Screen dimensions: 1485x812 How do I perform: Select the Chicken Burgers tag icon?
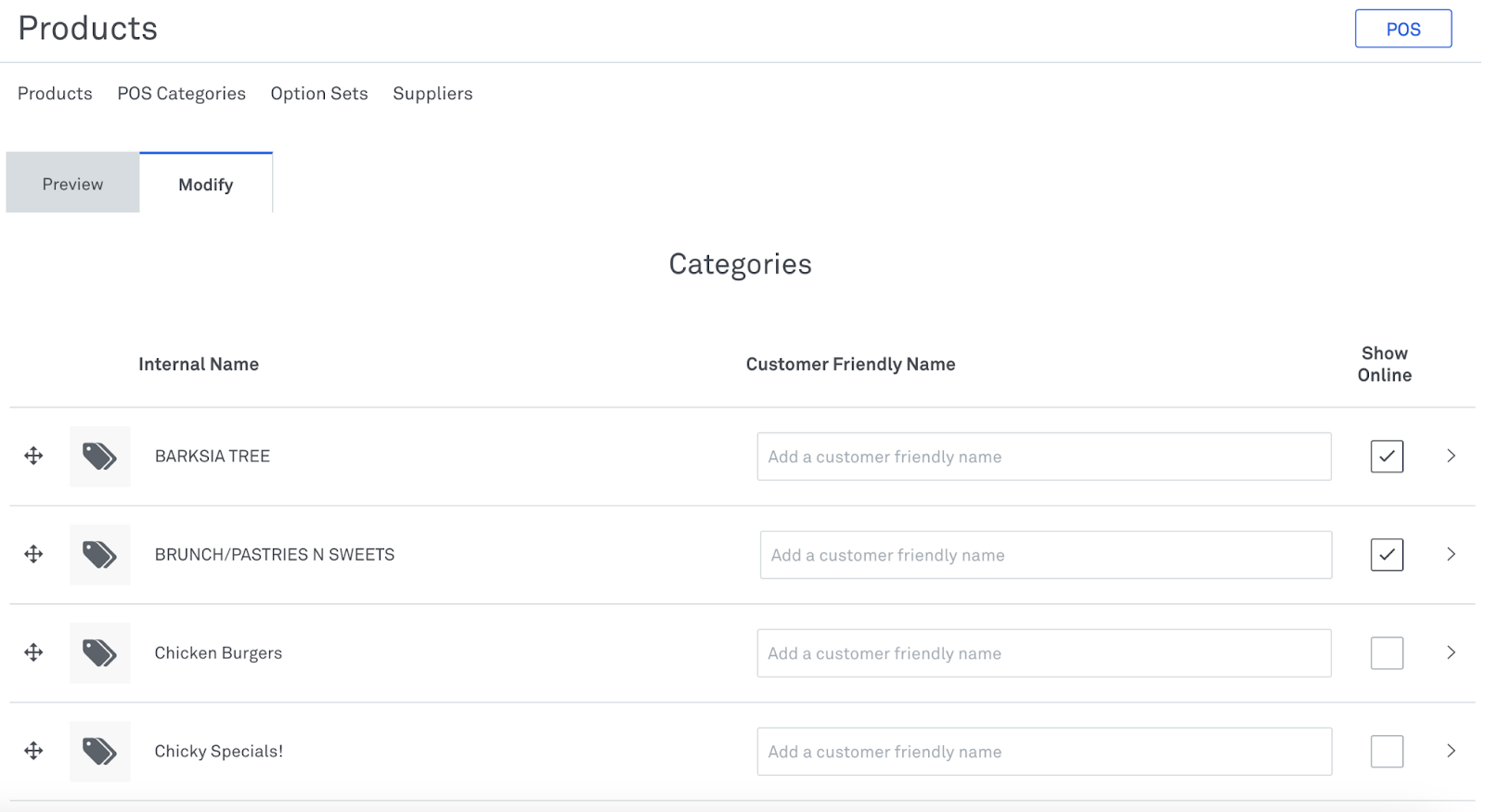tap(99, 653)
